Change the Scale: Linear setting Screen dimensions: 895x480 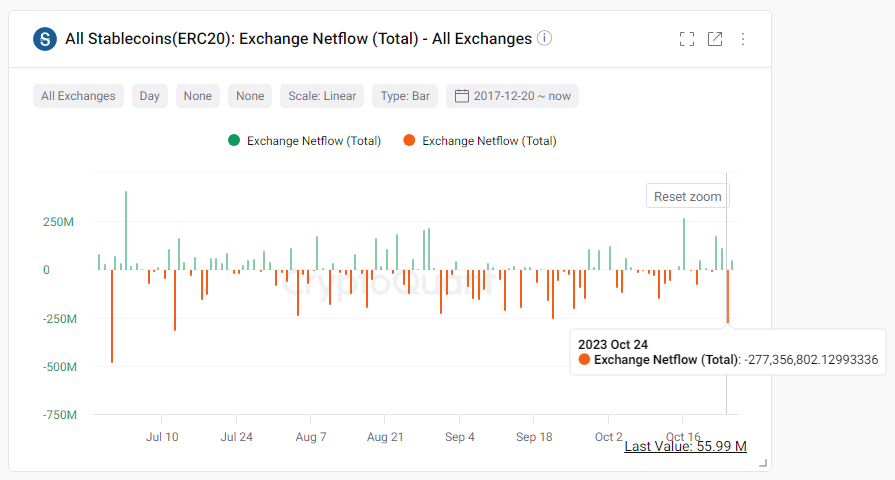click(322, 96)
